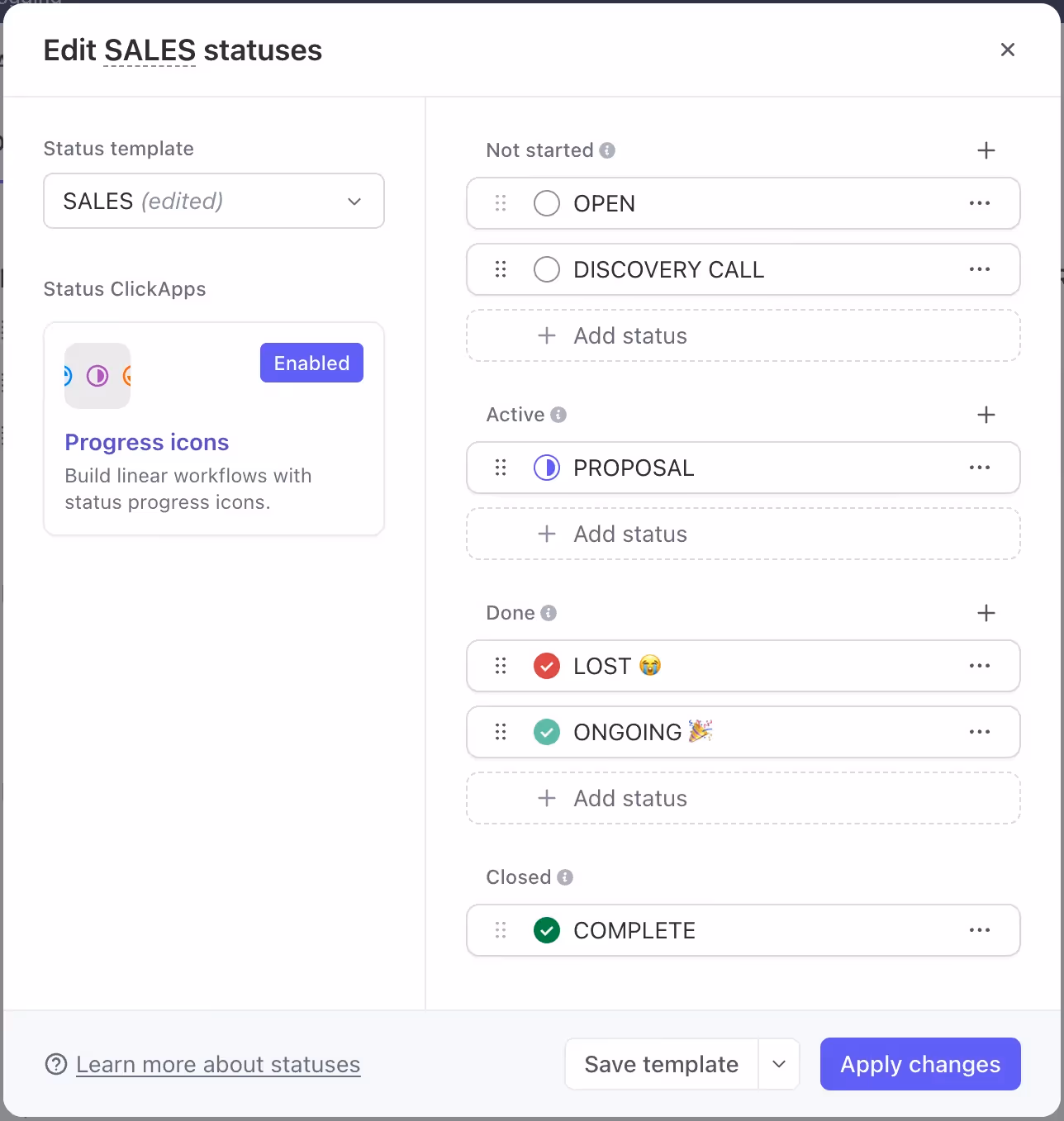
Task: Open the SALES status template dropdown
Action: (x=213, y=201)
